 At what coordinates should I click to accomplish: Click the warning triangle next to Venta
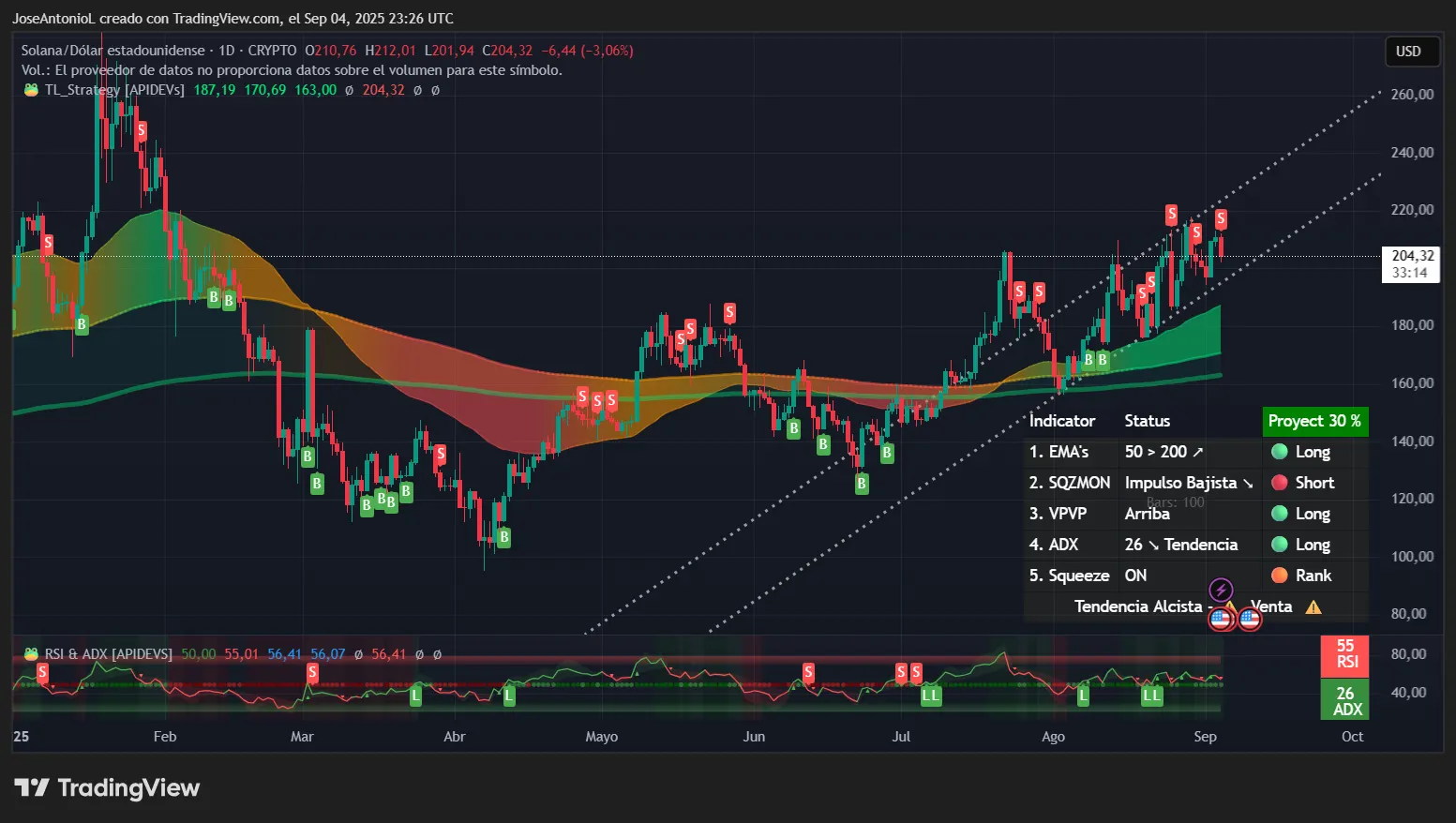pyautogui.click(x=1313, y=606)
